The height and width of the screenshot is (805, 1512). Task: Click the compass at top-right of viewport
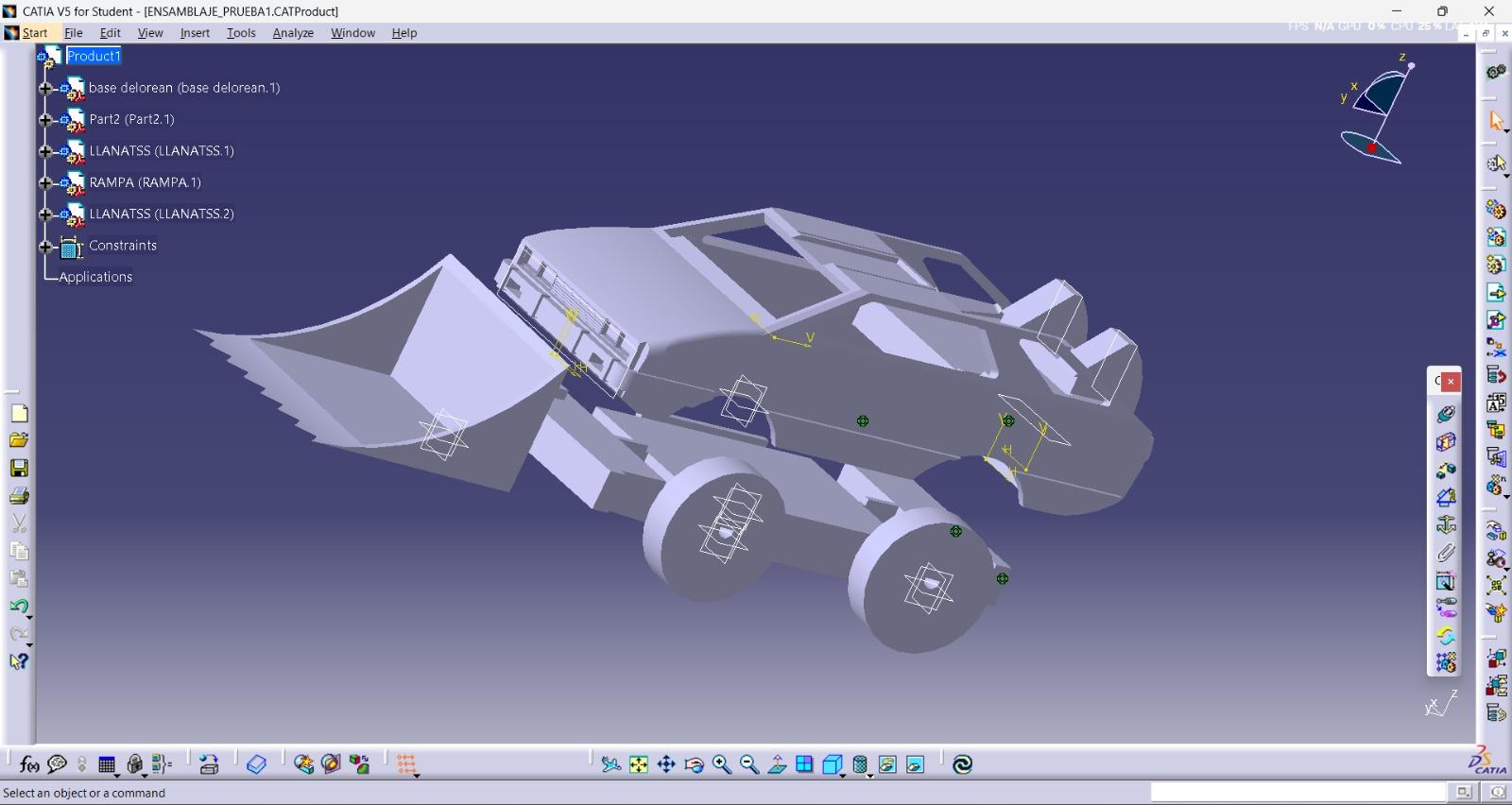click(1378, 109)
